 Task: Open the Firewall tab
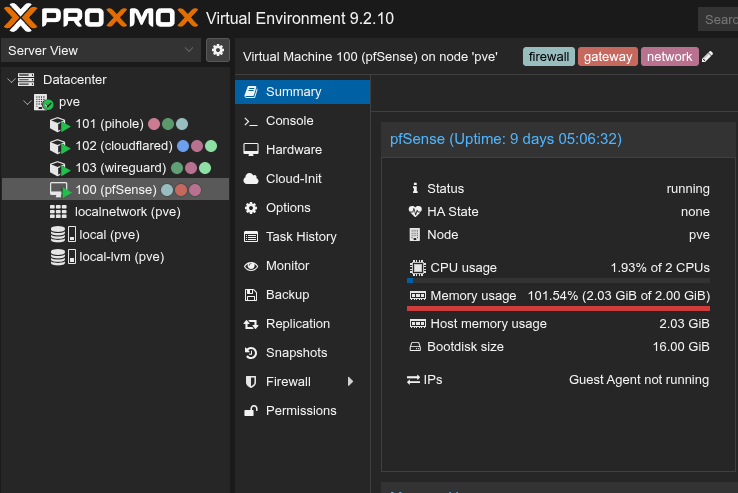(302, 382)
